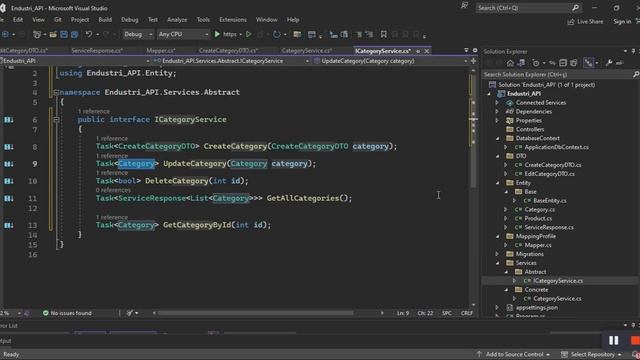Toggle auto-hide pin of Solution Explorer

click(633, 51)
